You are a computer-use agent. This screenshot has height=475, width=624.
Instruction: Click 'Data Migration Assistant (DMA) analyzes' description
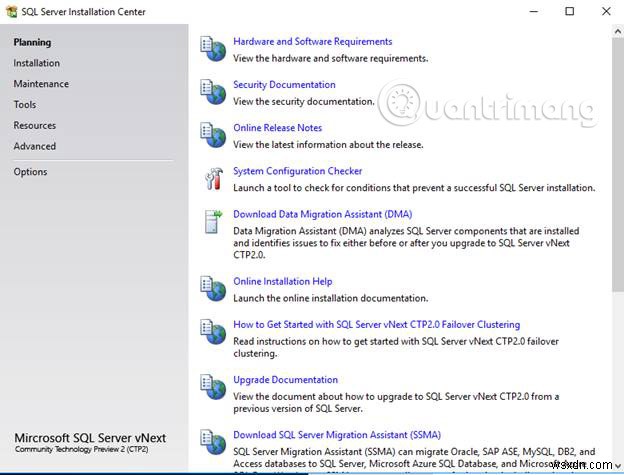[406, 243]
